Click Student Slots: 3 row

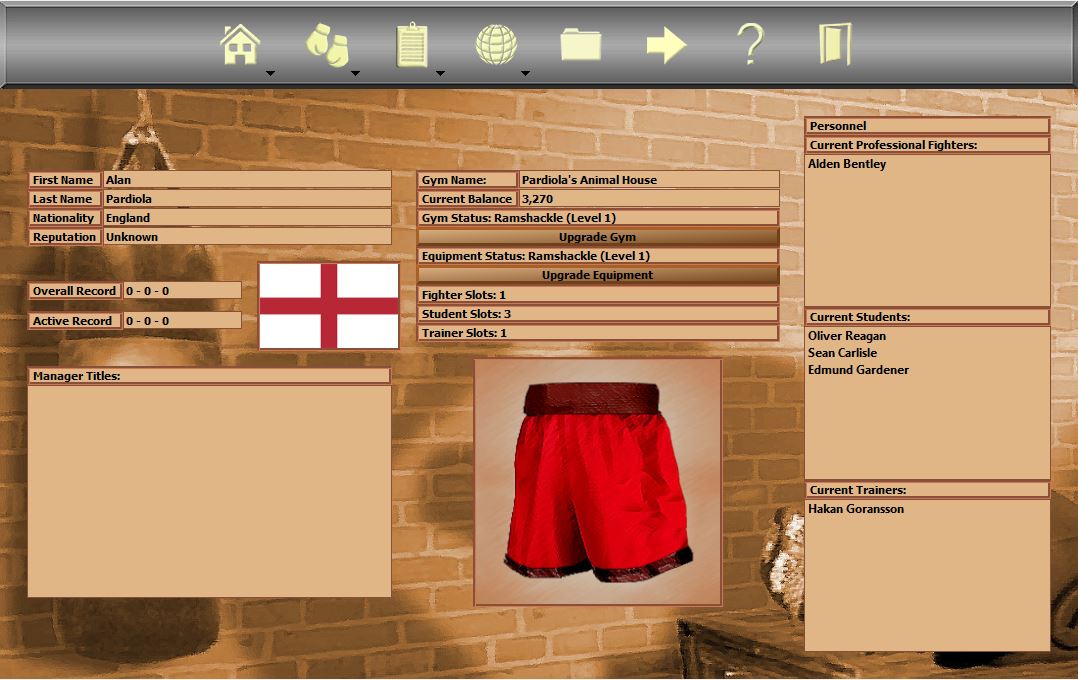(597, 314)
